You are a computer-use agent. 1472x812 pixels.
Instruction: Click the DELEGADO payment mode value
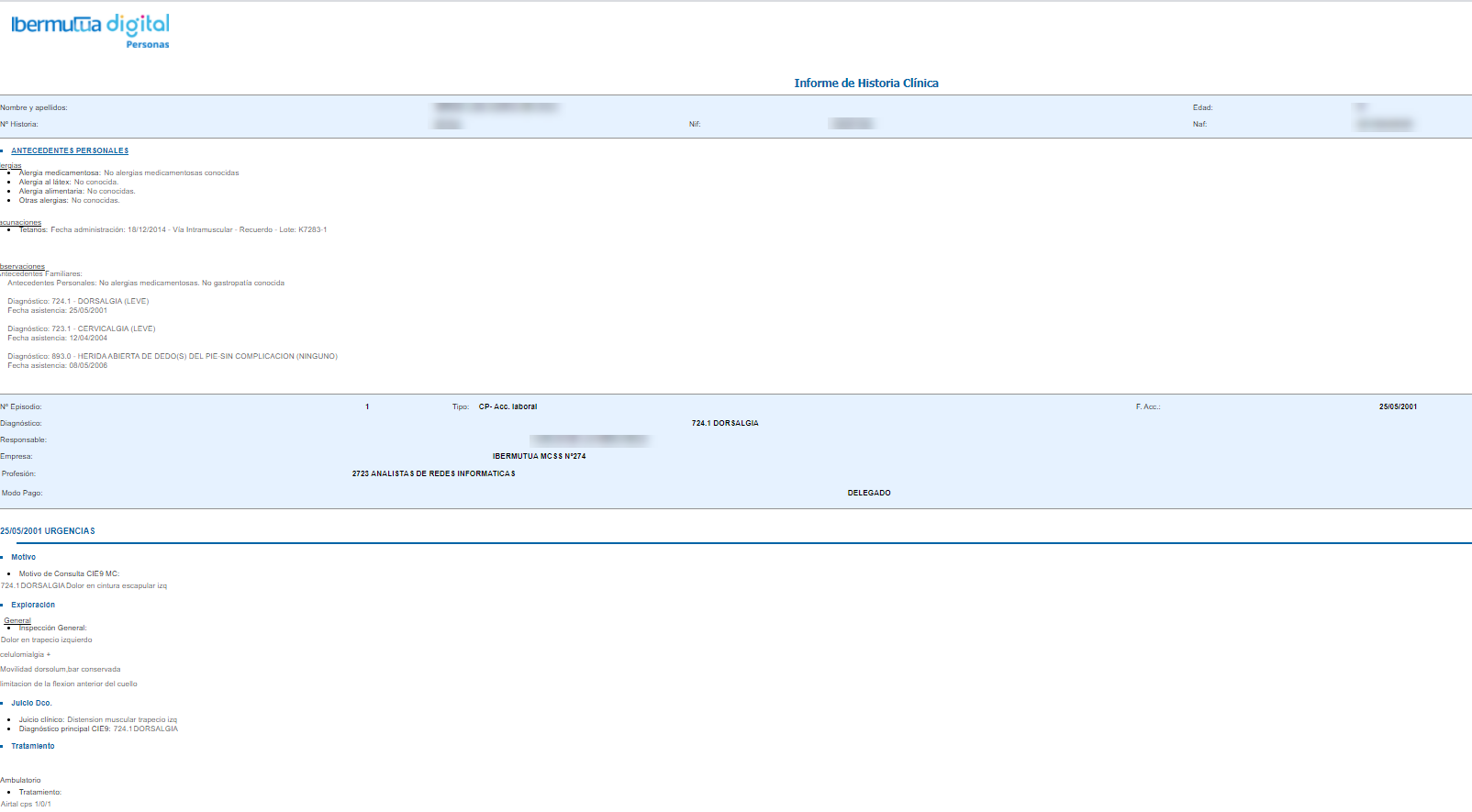click(x=869, y=493)
